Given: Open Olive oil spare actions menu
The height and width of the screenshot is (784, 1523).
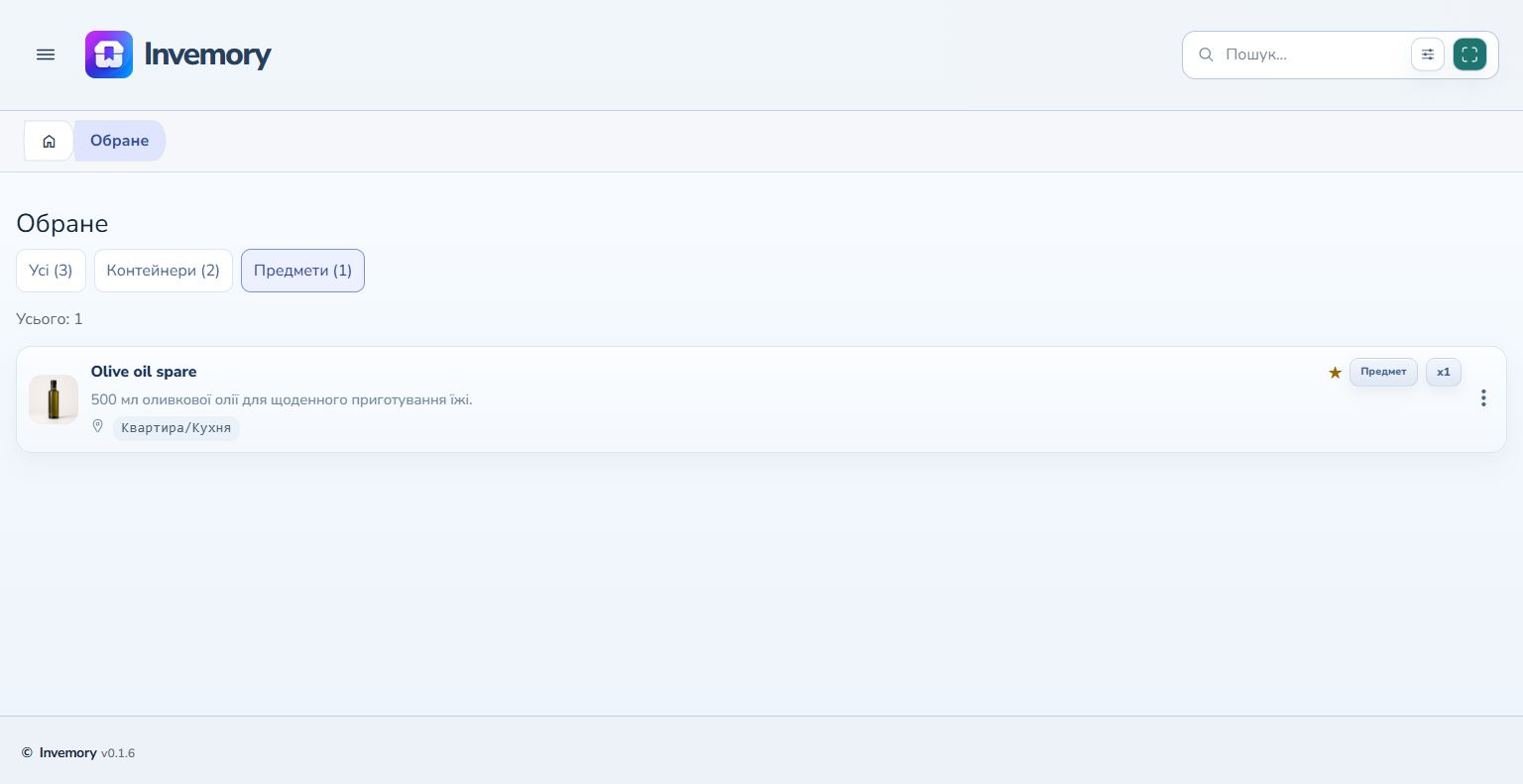Looking at the screenshot, I should point(1483,398).
